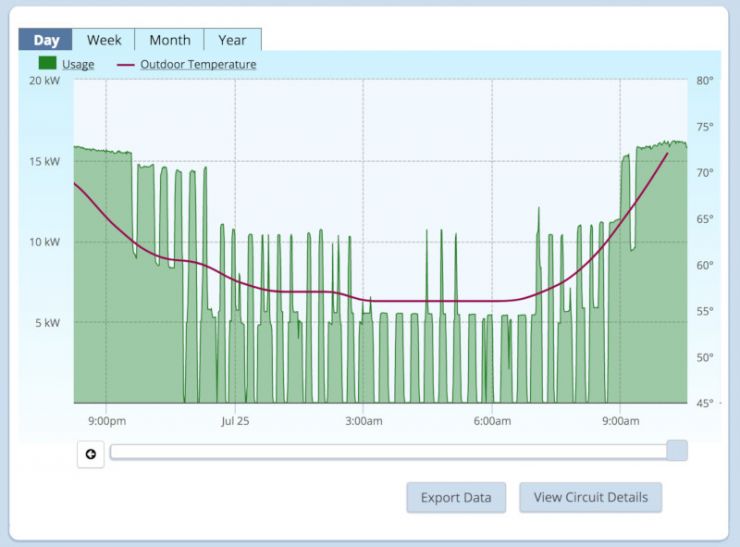Click the 45° temperature axis label
The width and height of the screenshot is (740, 547).
[705, 403]
